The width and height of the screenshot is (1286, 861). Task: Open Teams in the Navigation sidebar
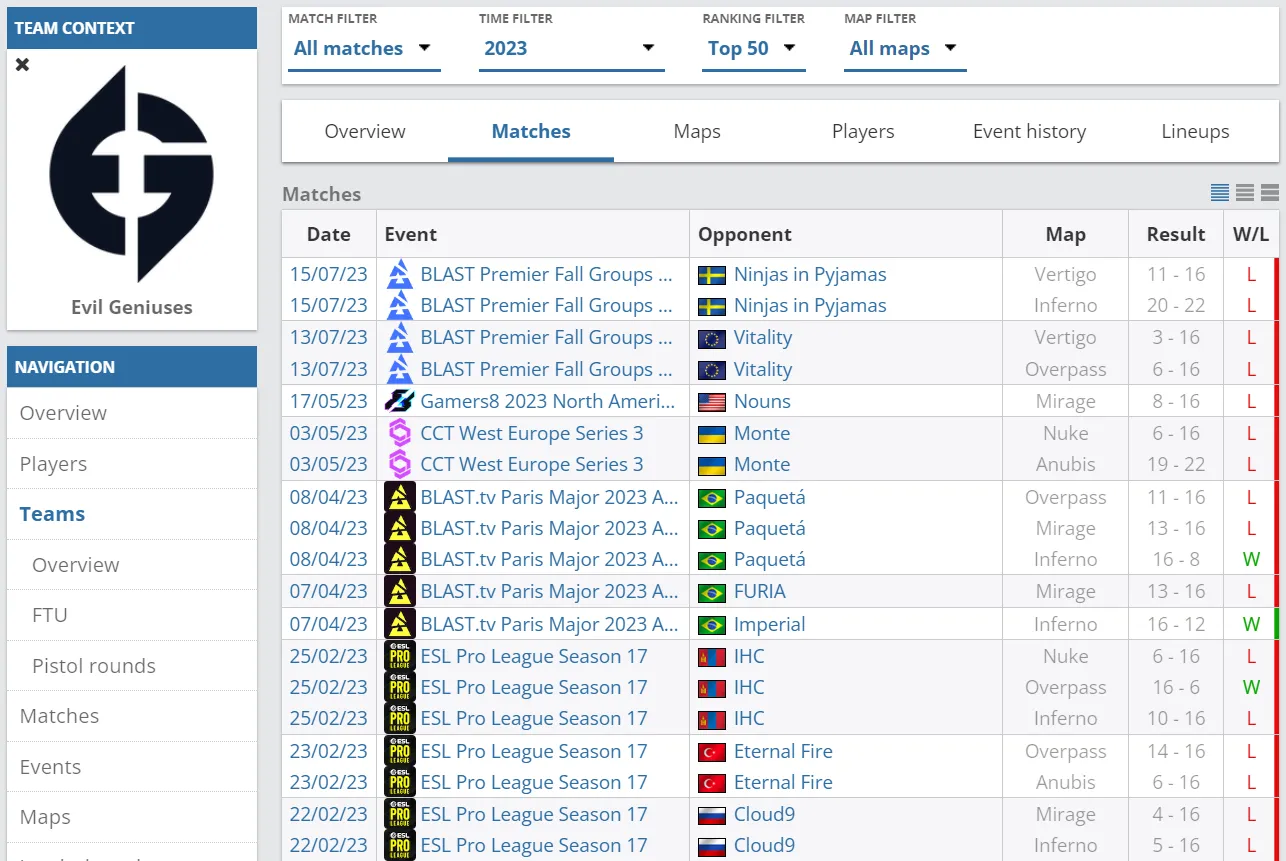click(132, 514)
